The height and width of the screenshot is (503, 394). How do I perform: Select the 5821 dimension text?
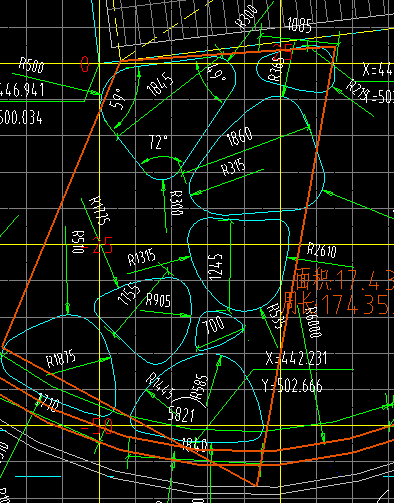(181, 414)
